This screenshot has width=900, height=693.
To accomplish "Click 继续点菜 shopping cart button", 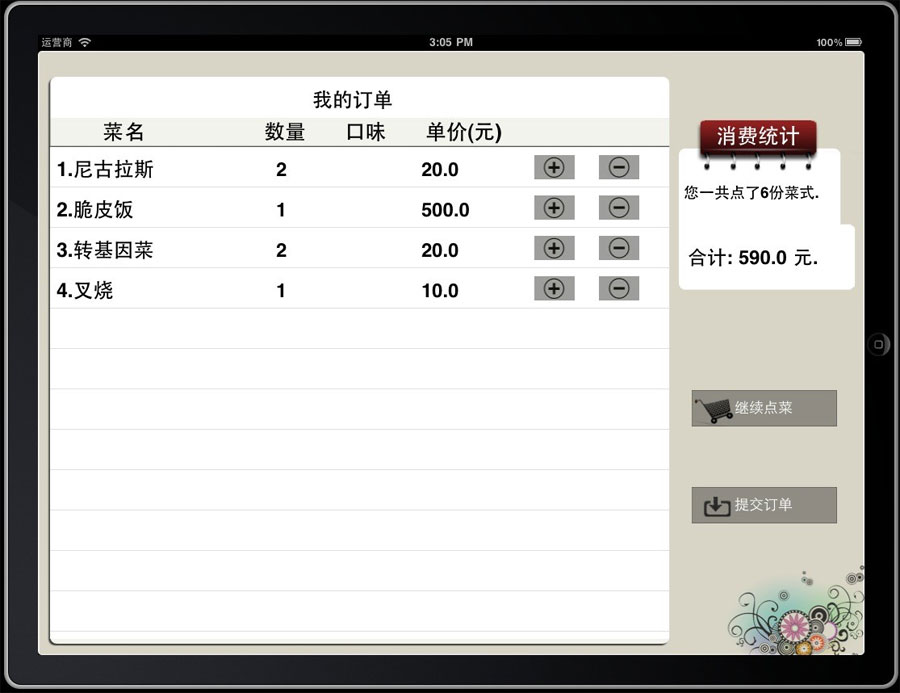I will click(764, 408).
